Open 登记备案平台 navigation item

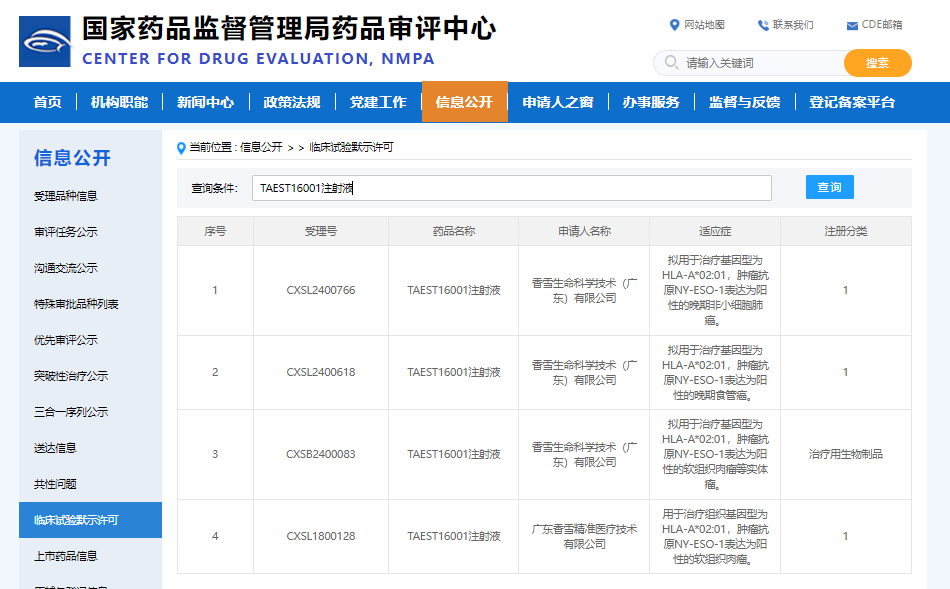click(x=852, y=102)
